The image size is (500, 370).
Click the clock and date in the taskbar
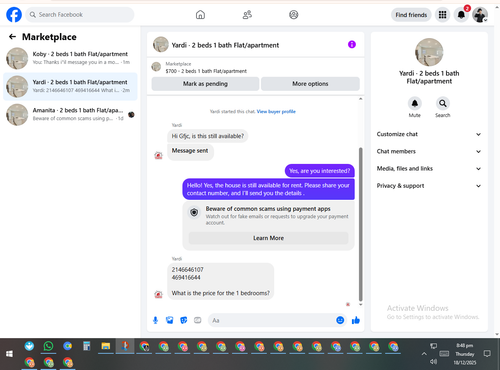click(465, 354)
